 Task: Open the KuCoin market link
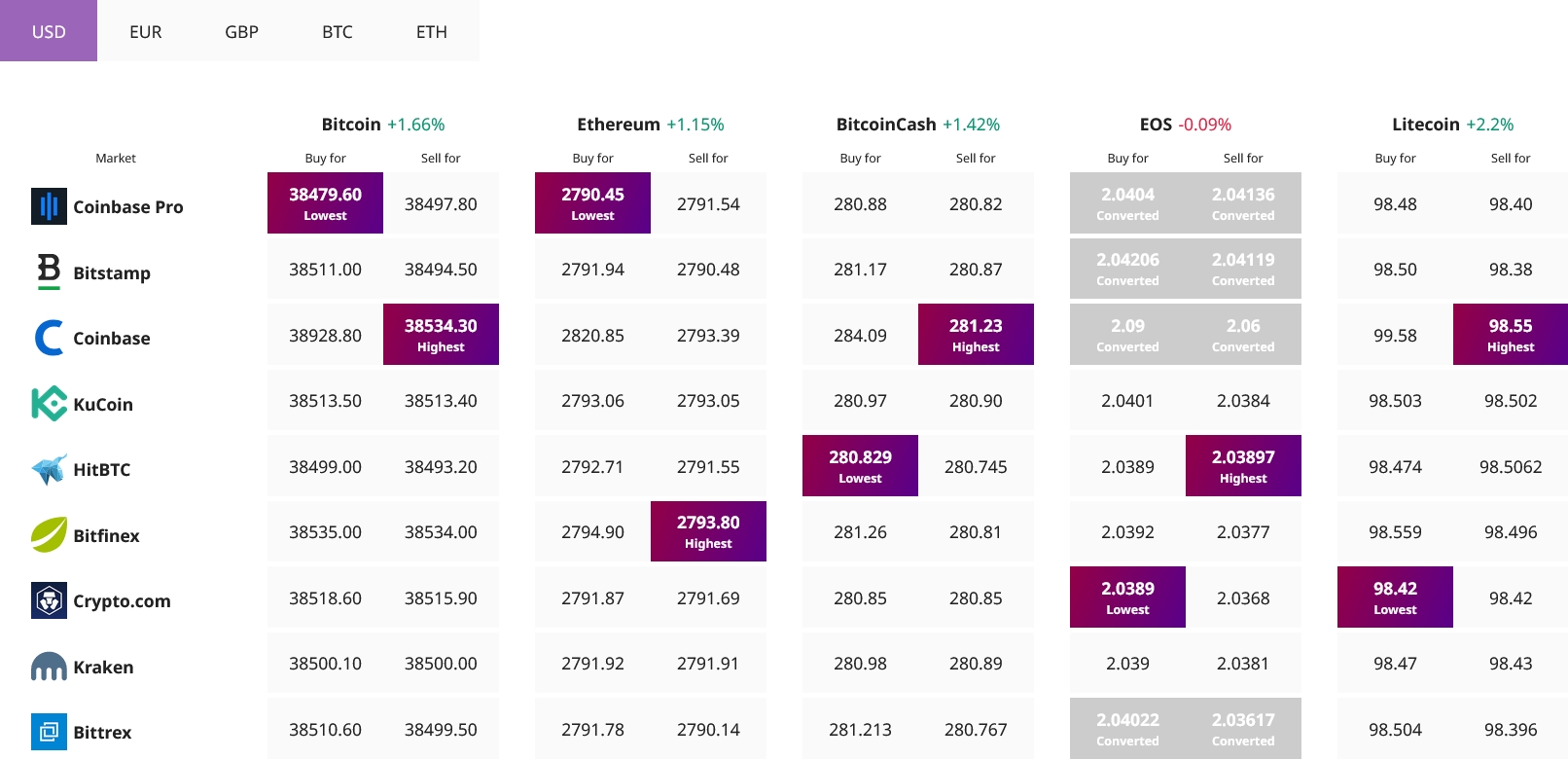click(x=103, y=404)
